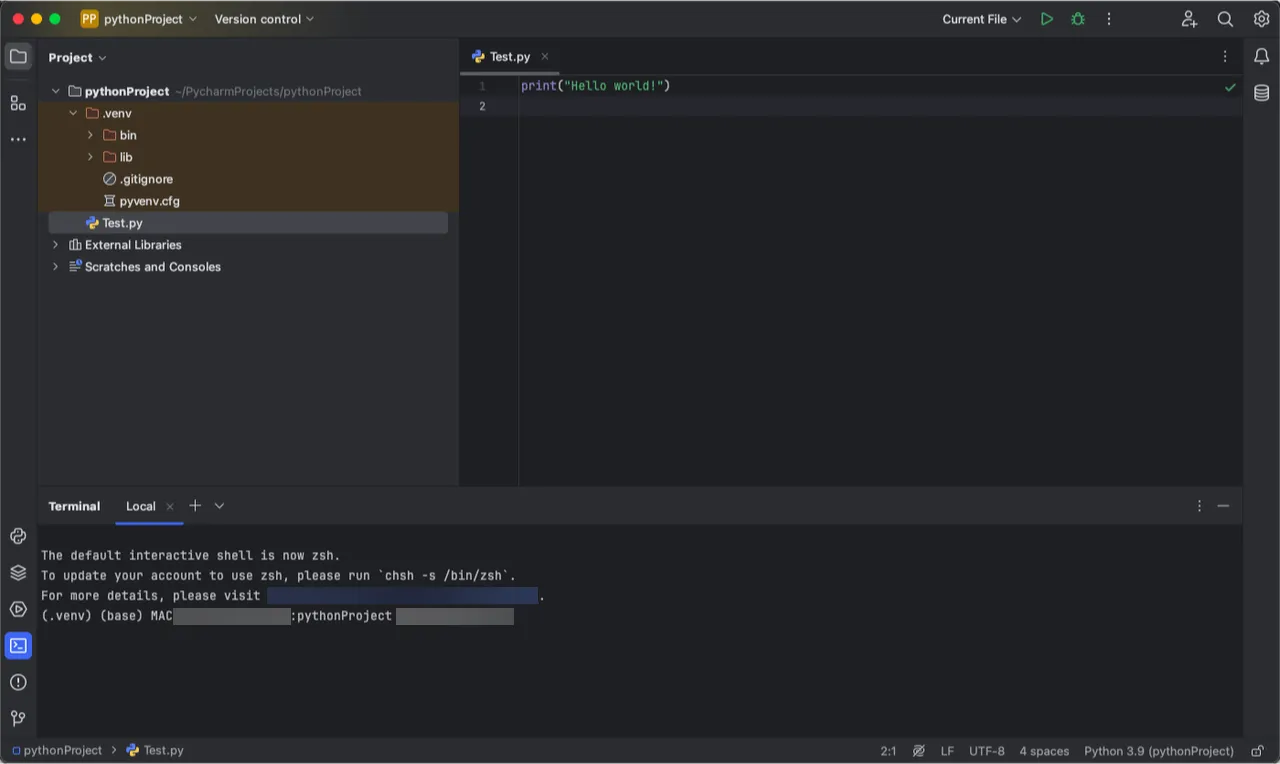This screenshot has height=764, width=1280.
Task: Click line number 1 in editor gutter
Action: point(481,86)
